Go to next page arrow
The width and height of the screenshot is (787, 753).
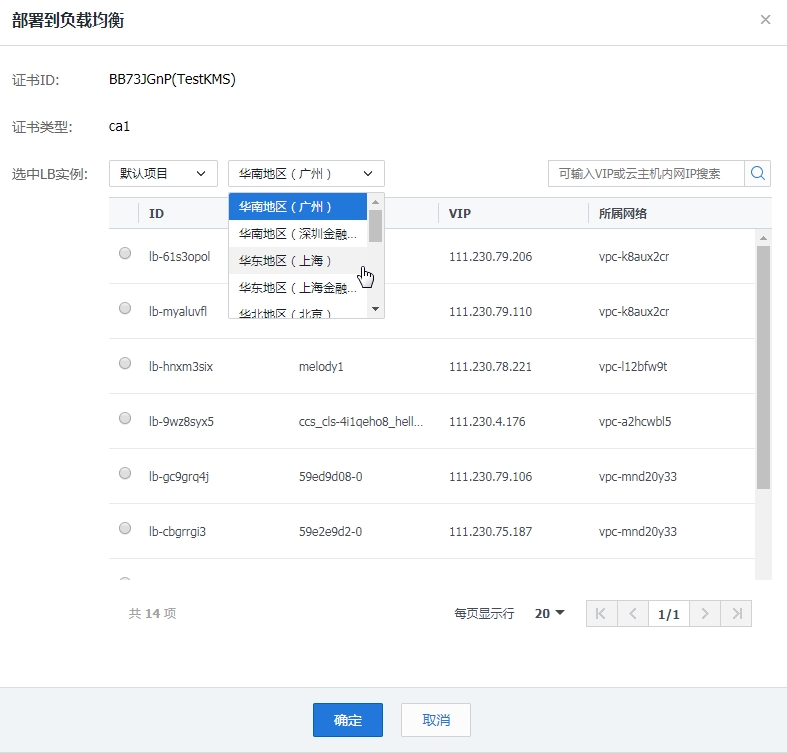[x=705, y=613]
